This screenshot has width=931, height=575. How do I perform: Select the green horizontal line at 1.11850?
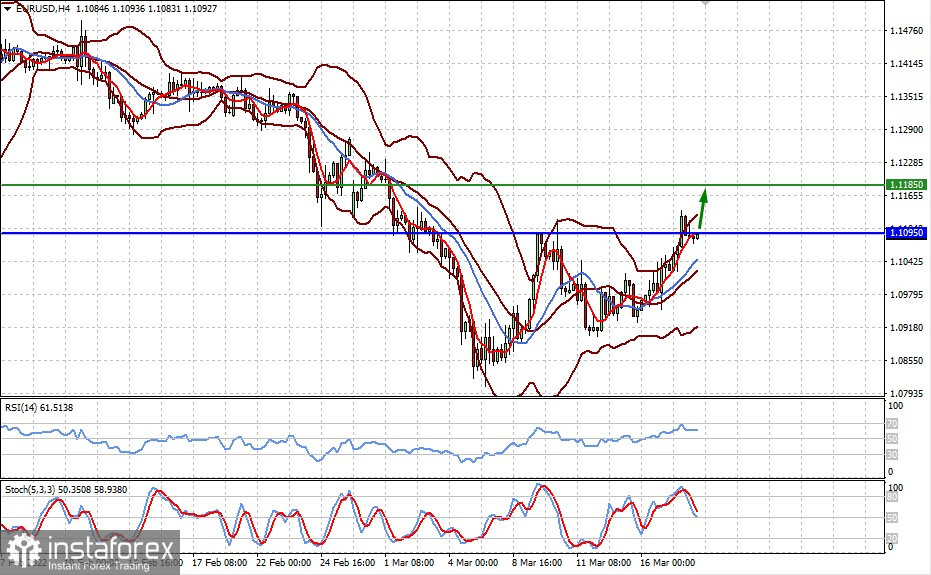(442, 185)
